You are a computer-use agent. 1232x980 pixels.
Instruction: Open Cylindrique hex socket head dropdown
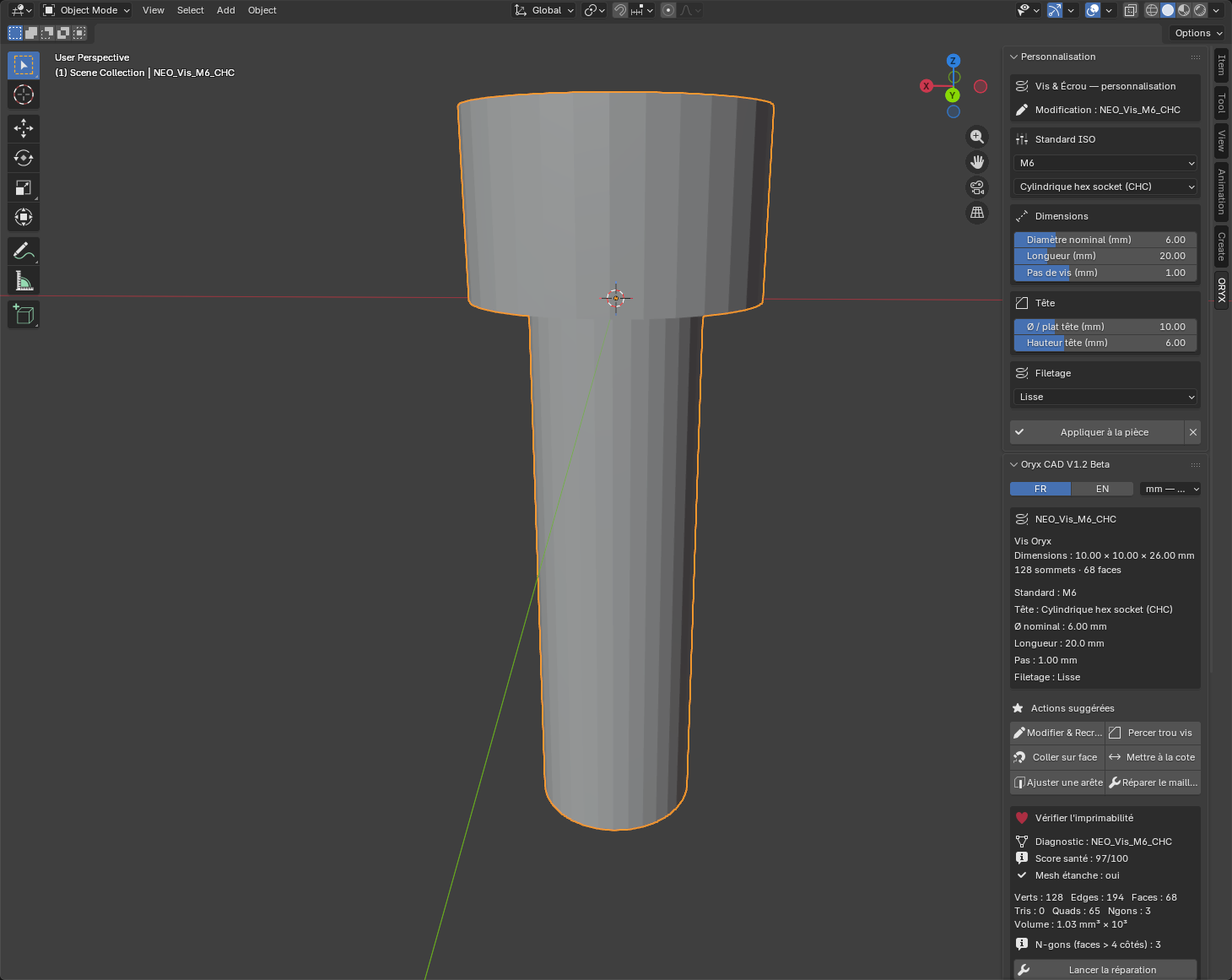(1105, 187)
